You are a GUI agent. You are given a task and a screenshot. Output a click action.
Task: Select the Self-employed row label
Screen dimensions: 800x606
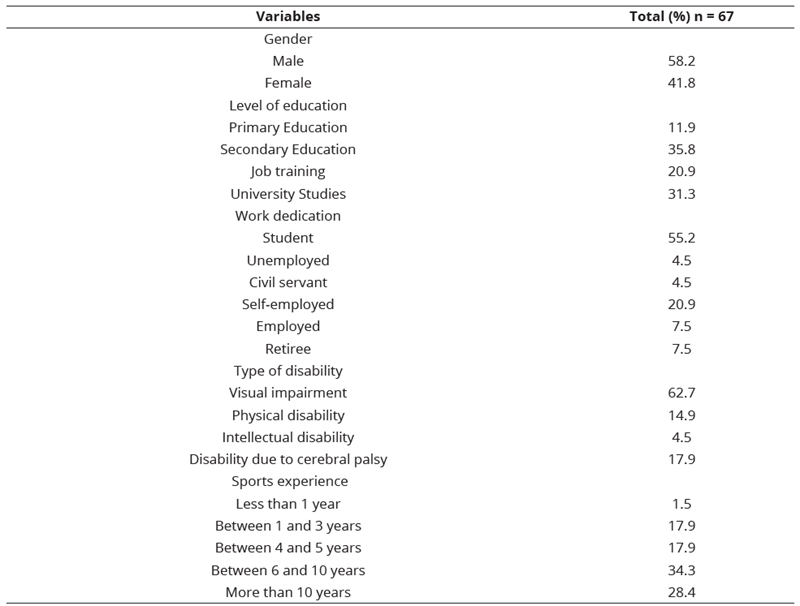(288, 305)
